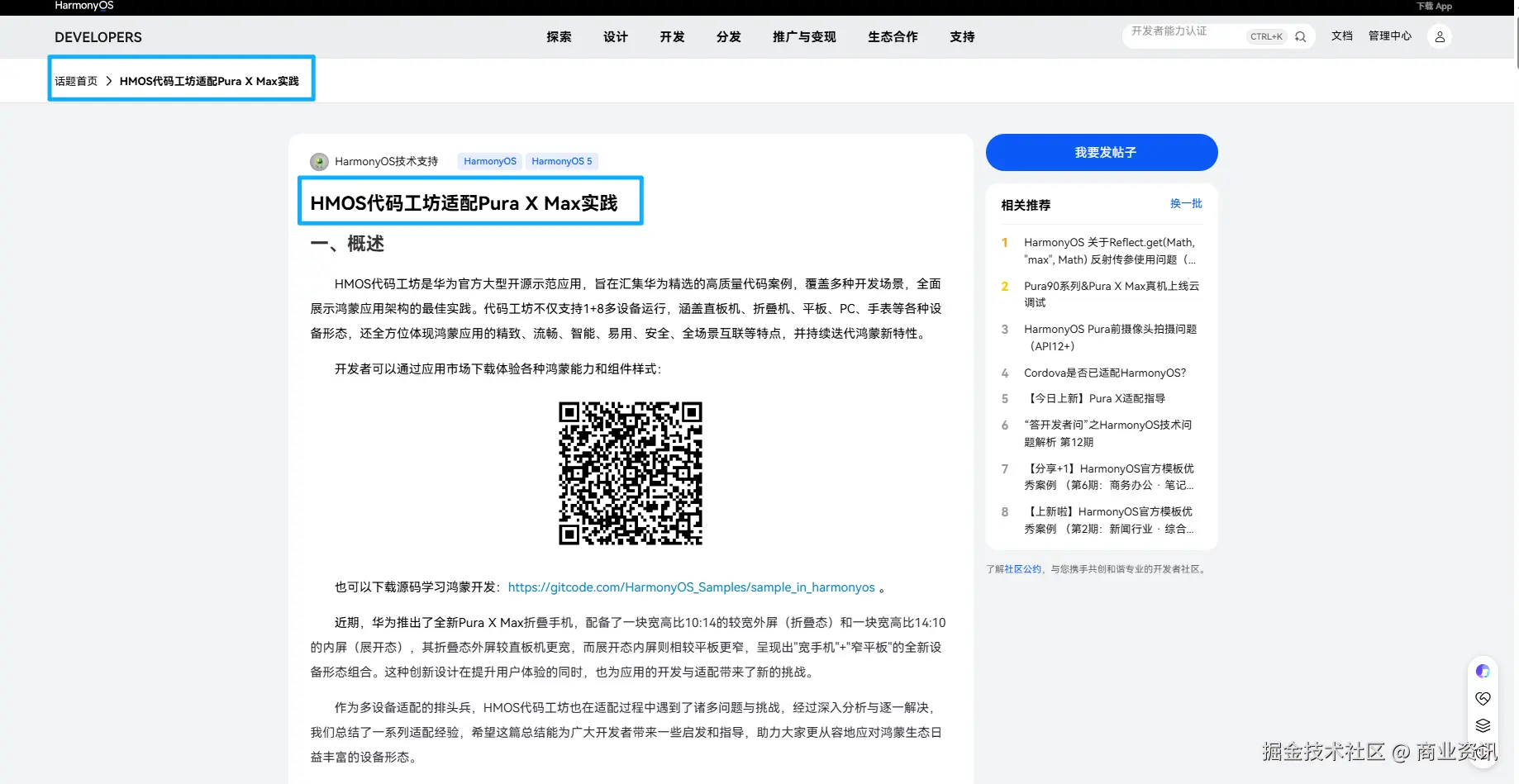The width and height of the screenshot is (1519, 784).
Task: Open the search icon inside the search bar
Action: coord(1300,36)
